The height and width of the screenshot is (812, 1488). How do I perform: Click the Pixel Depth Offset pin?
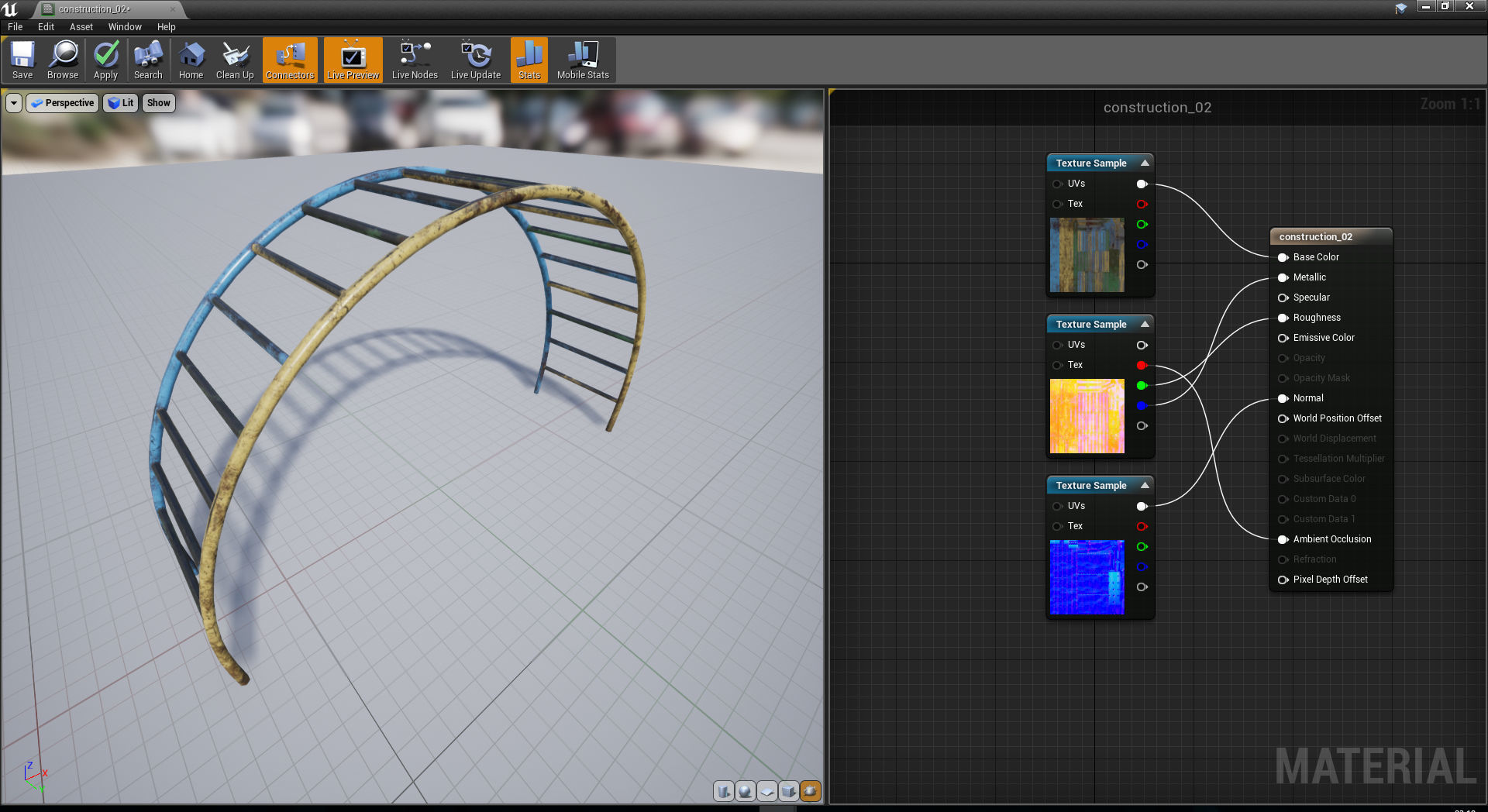click(x=1283, y=580)
